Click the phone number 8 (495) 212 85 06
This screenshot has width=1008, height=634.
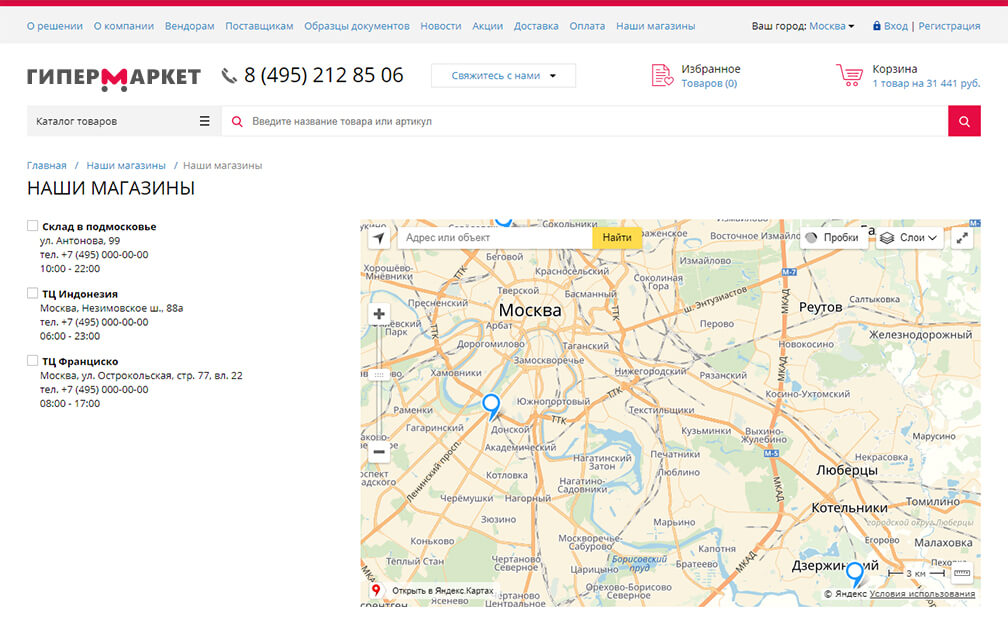pos(324,75)
